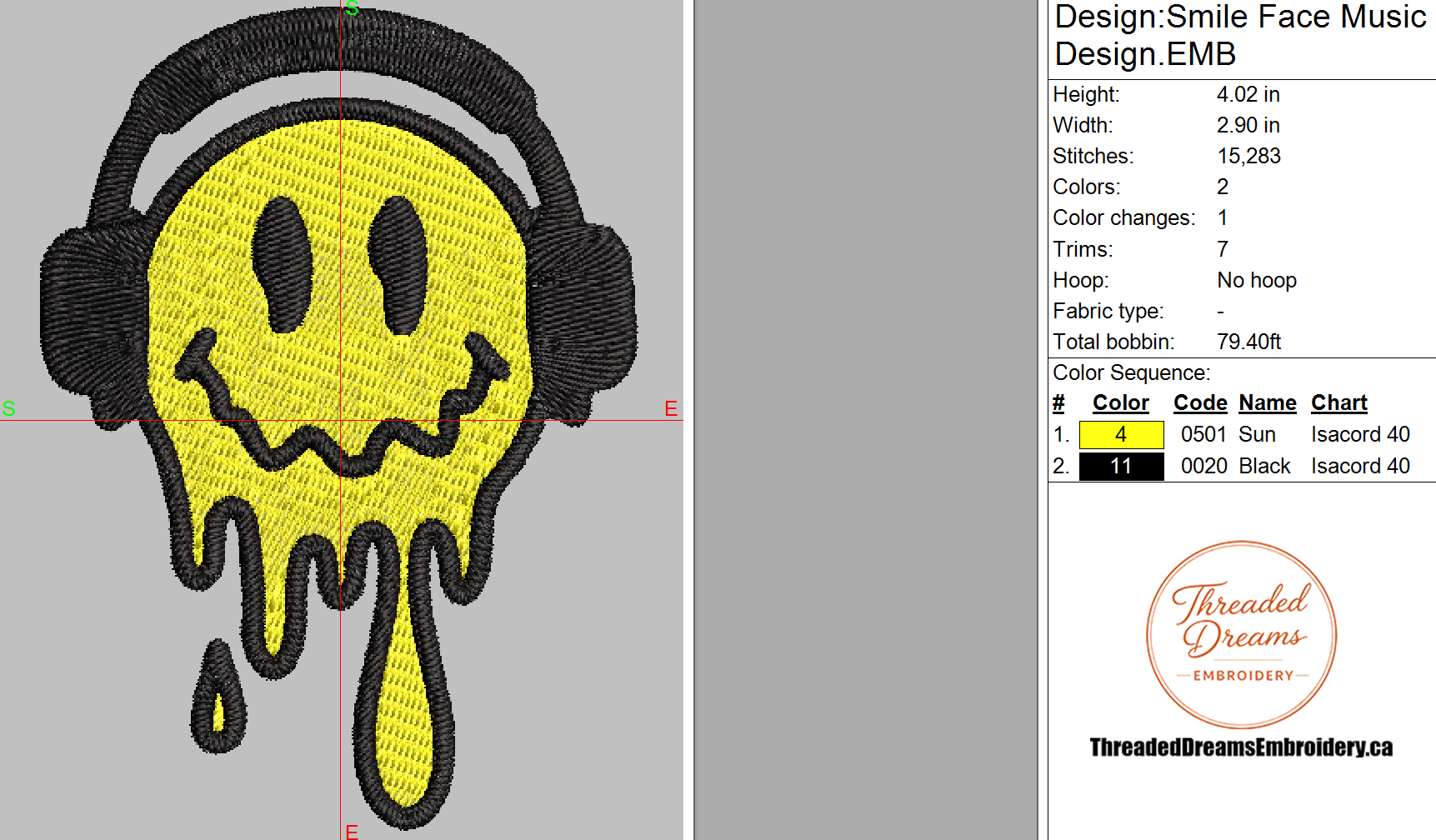Viewport: 1436px width, 840px height.
Task: Click the Black thread name
Action: (1264, 467)
